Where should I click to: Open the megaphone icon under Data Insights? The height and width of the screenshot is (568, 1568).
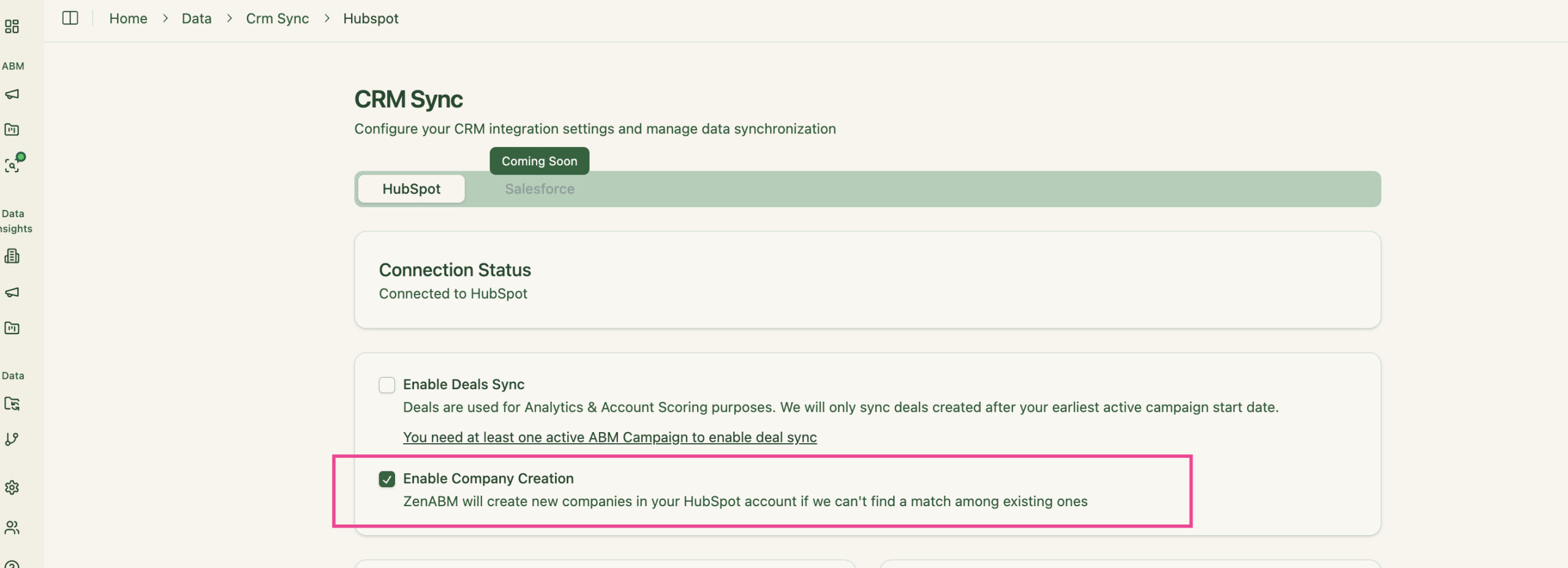12,293
